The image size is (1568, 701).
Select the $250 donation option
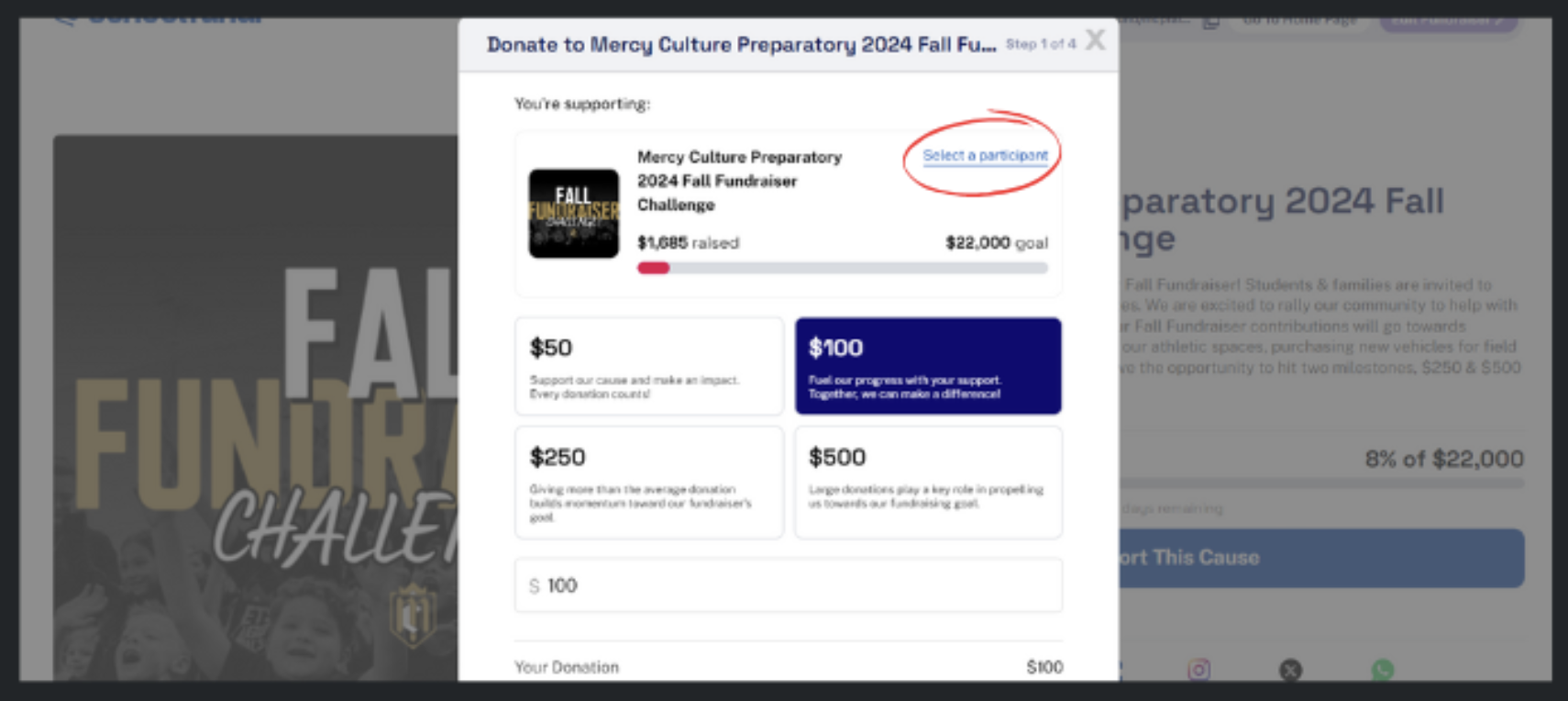(648, 483)
